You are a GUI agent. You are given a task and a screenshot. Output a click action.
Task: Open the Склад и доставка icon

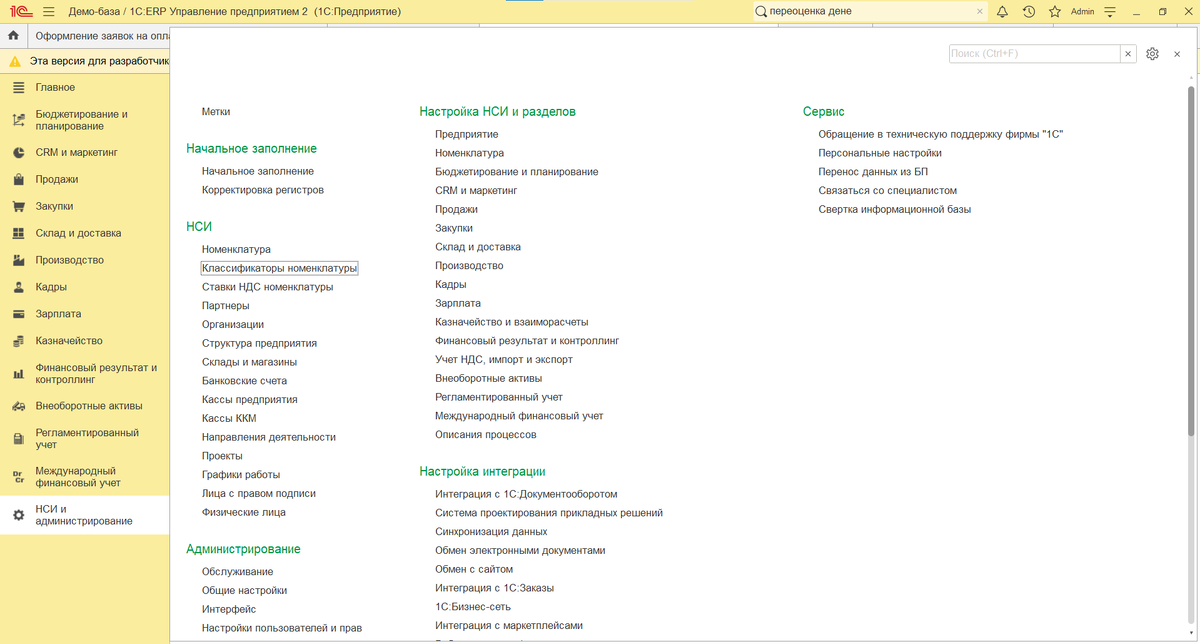(x=17, y=233)
